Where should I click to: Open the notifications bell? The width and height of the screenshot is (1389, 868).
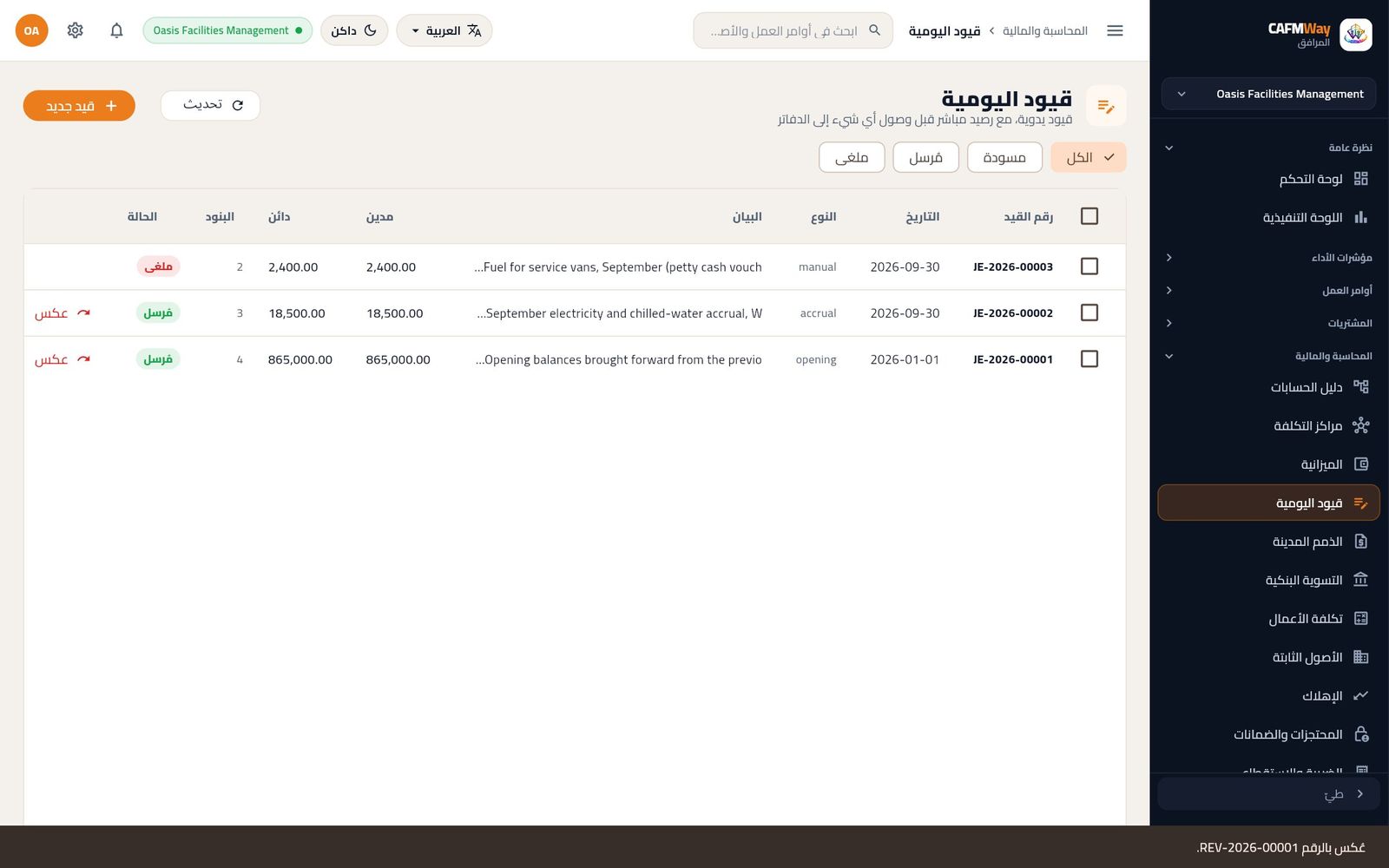pos(116,30)
